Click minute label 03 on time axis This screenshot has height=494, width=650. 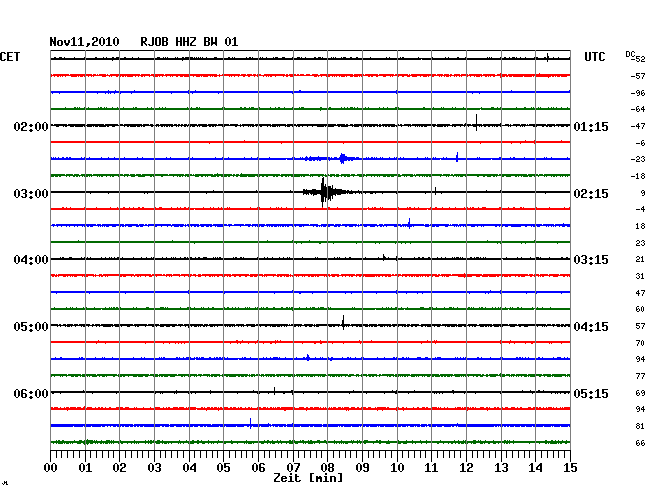(155, 468)
